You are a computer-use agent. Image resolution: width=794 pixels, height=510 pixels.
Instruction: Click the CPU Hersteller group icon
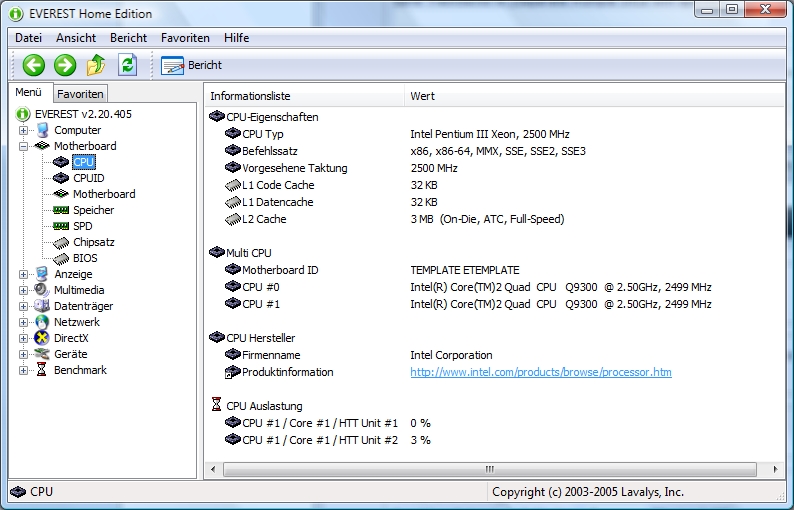(x=217, y=337)
